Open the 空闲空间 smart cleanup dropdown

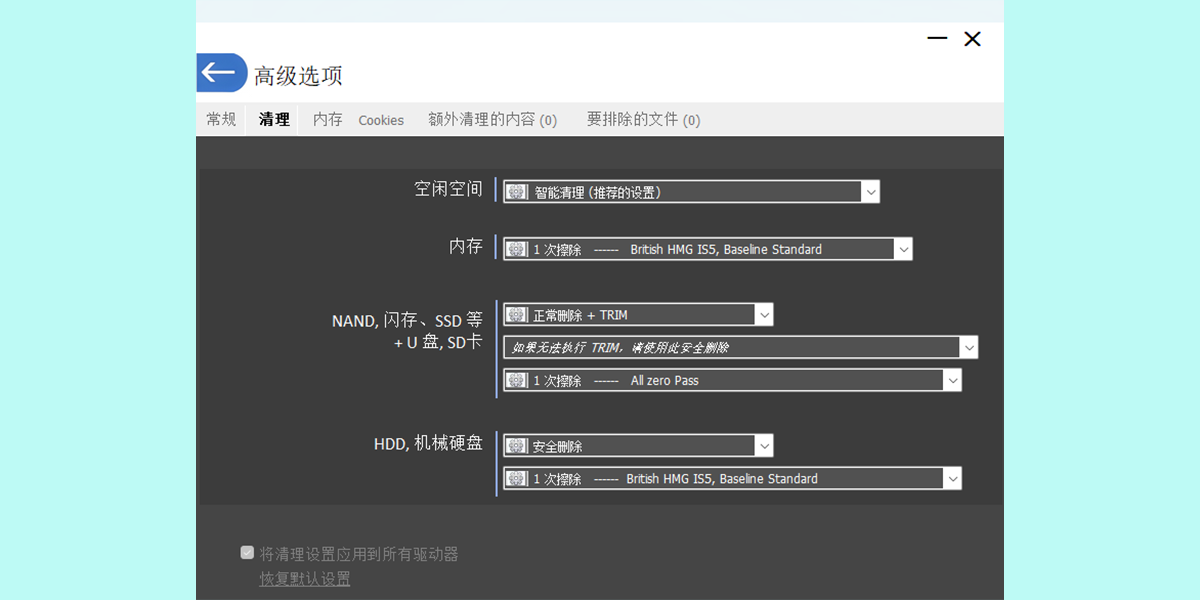coord(870,191)
